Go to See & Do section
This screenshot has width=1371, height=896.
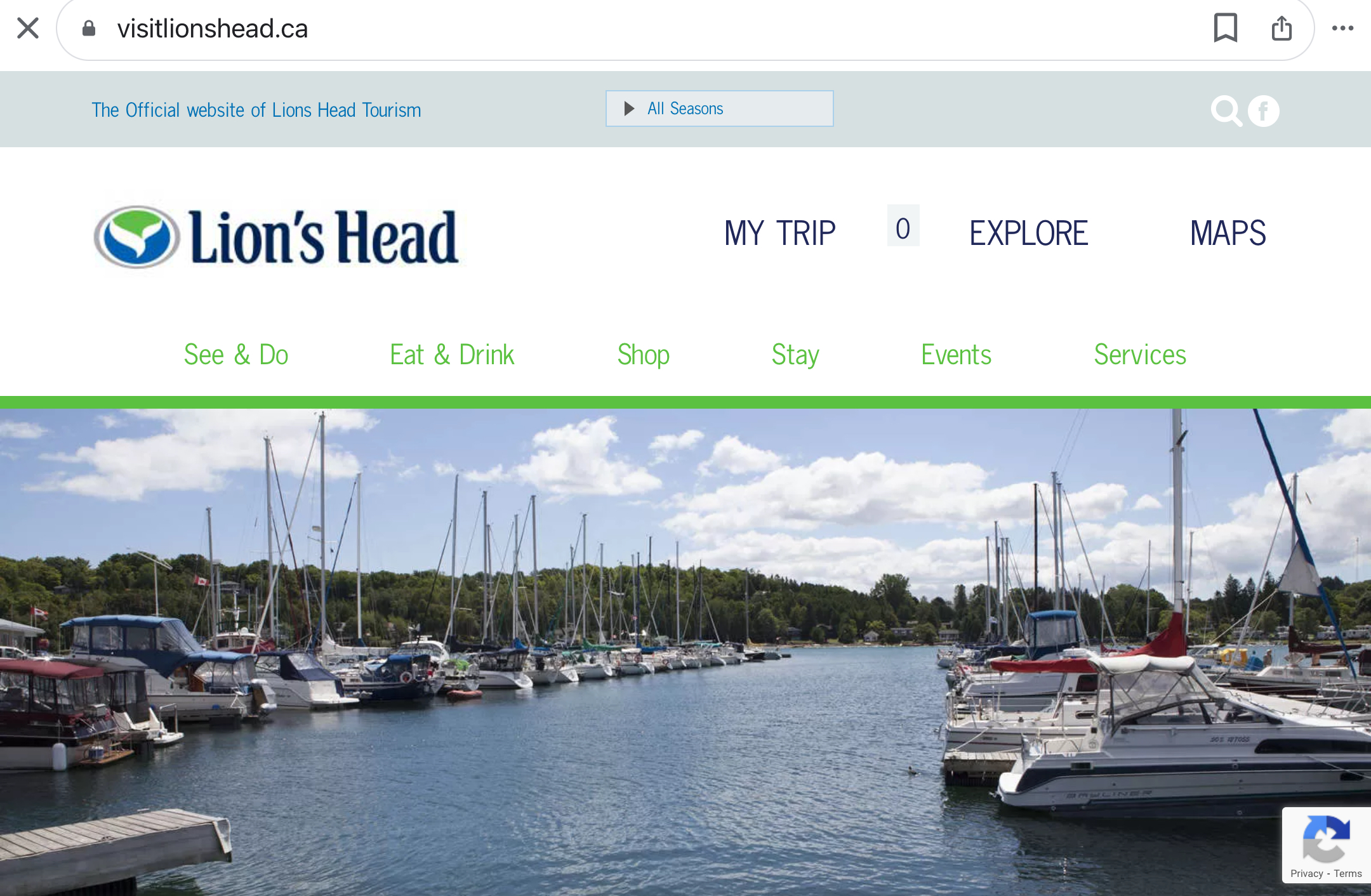point(236,355)
